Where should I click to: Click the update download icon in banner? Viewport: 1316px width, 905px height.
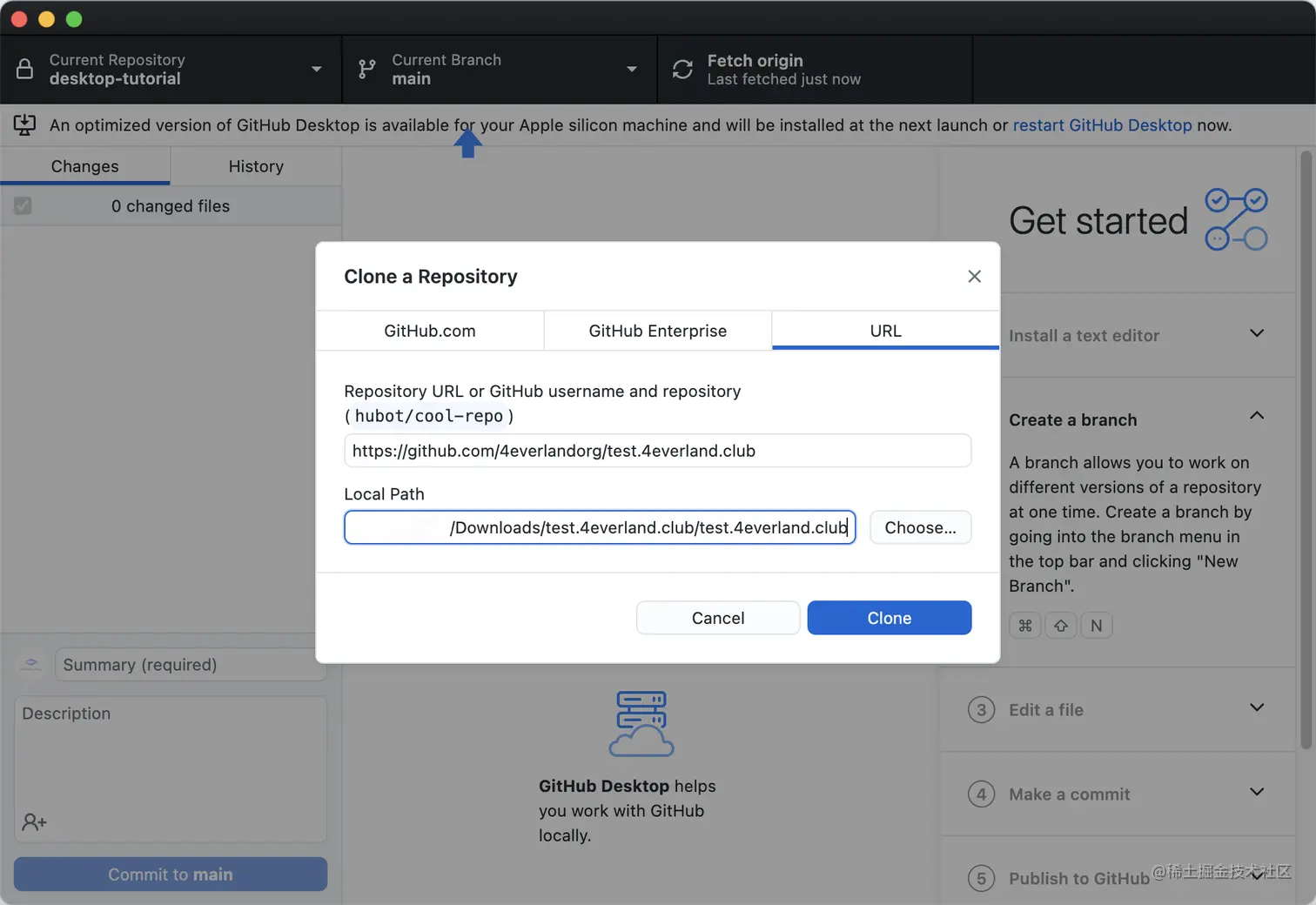coord(24,125)
